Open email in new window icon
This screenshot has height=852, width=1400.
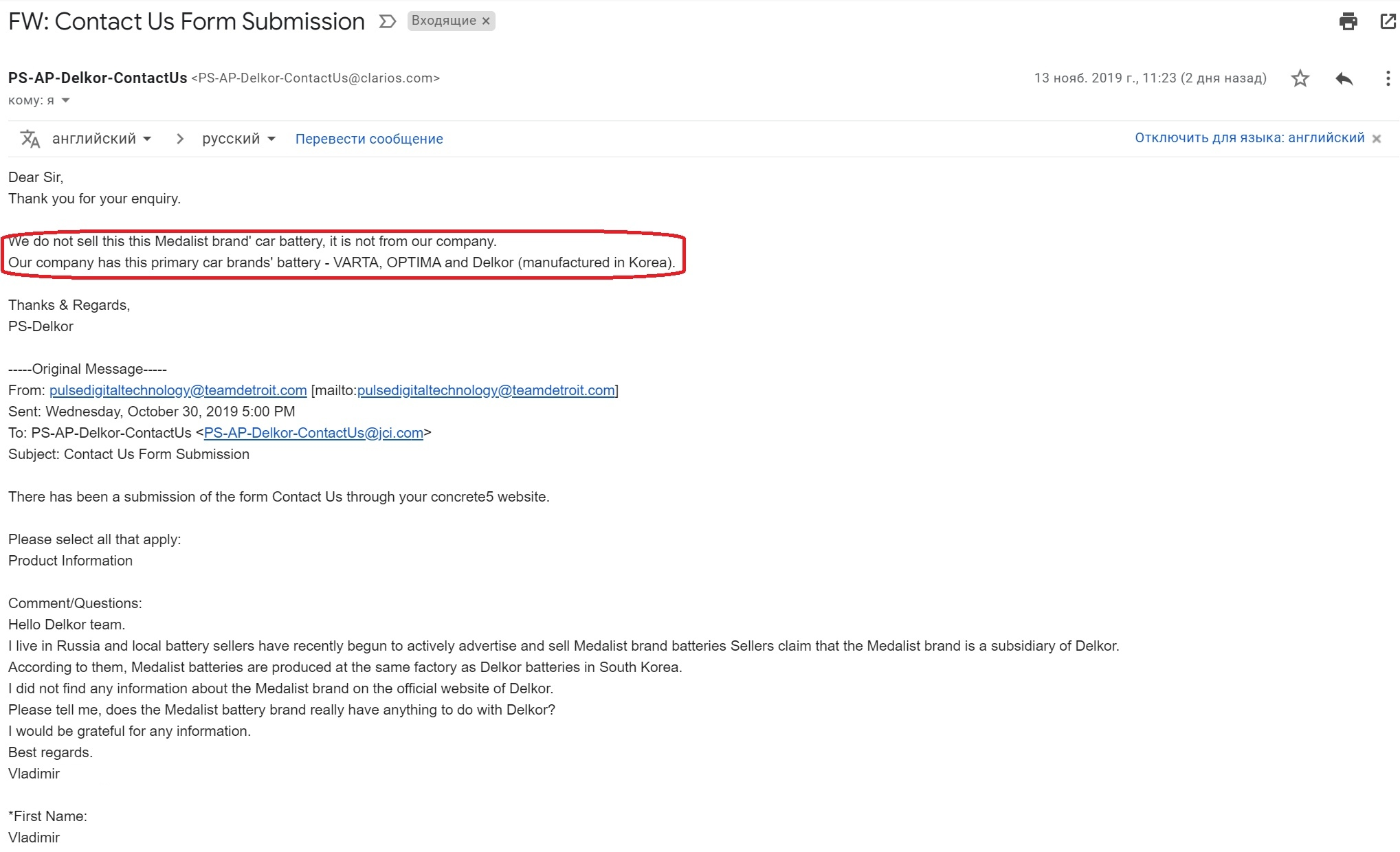(1388, 21)
